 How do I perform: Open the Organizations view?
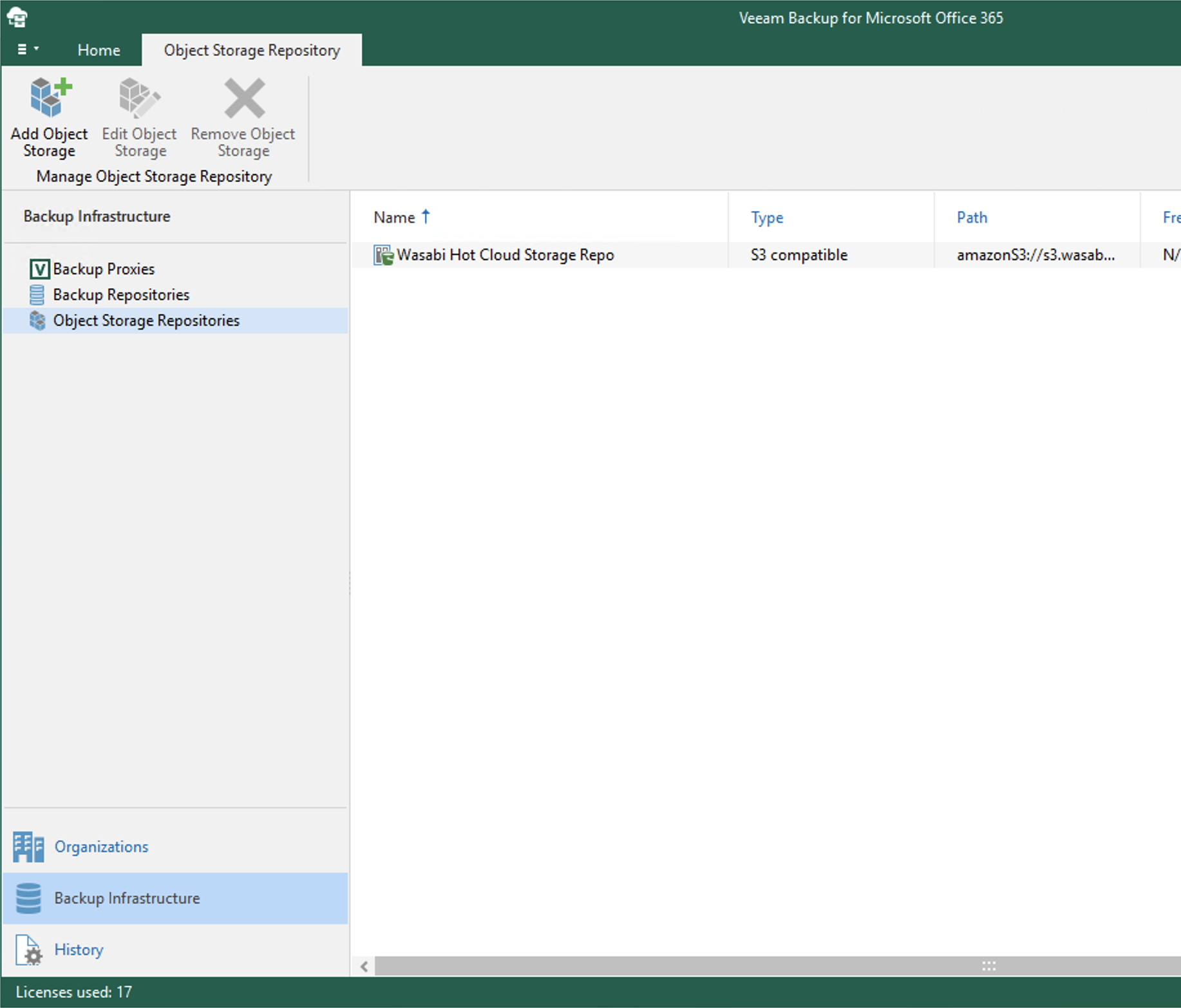101,846
